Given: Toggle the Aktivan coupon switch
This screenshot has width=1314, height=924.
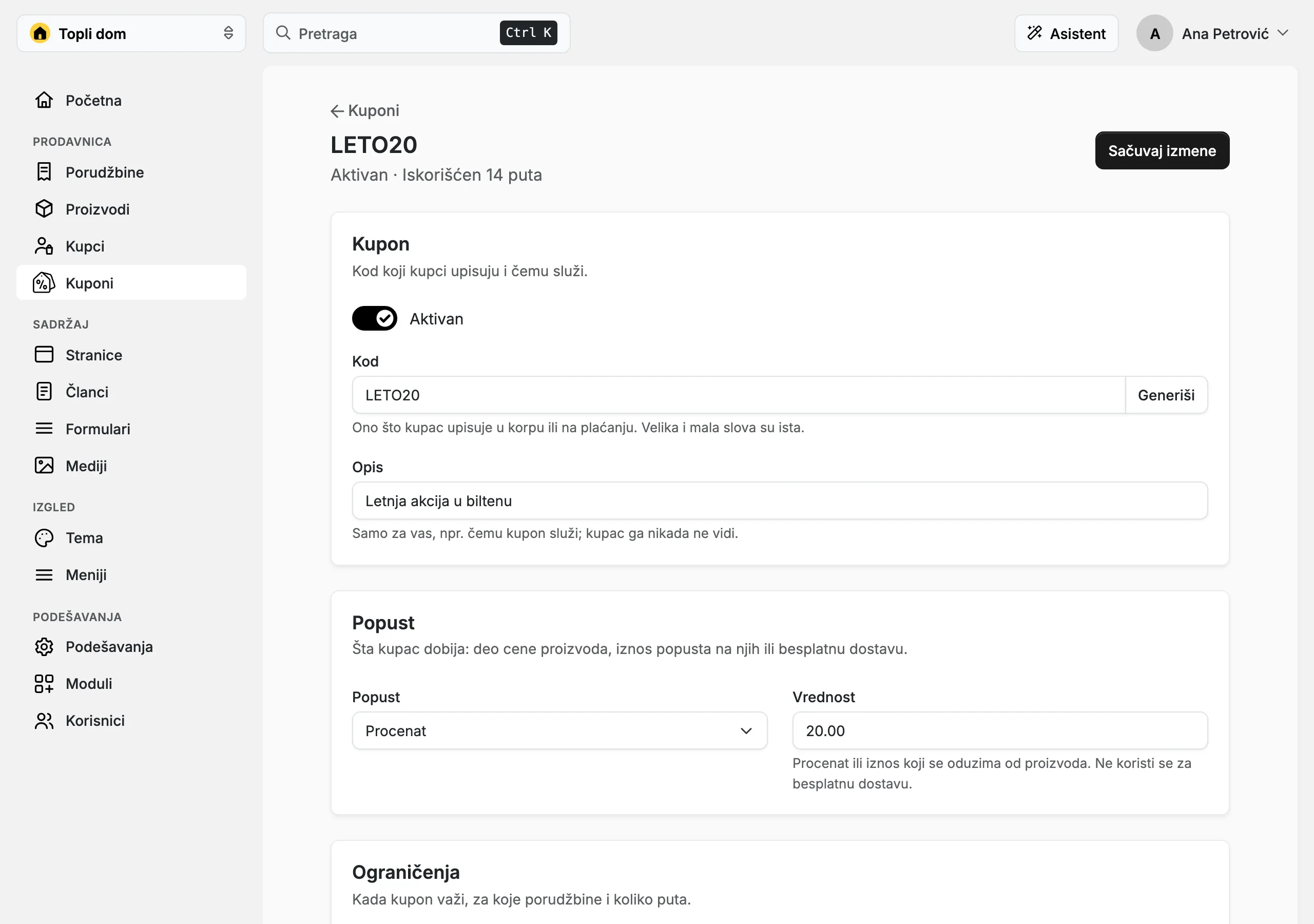Looking at the screenshot, I should pyautogui.click(x=374, y=318).
